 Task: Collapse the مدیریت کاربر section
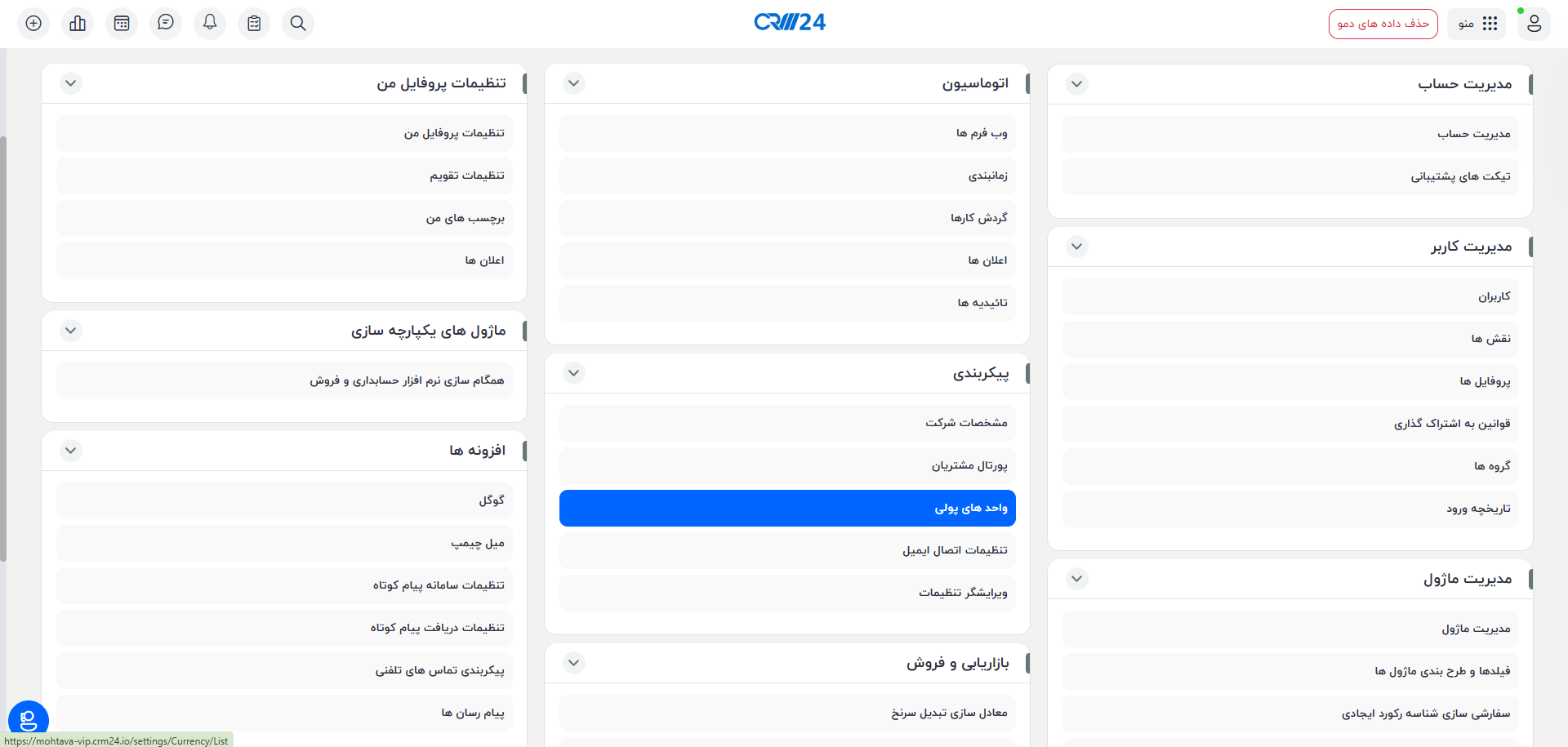pyautogui.click(x=1076, y=246)
